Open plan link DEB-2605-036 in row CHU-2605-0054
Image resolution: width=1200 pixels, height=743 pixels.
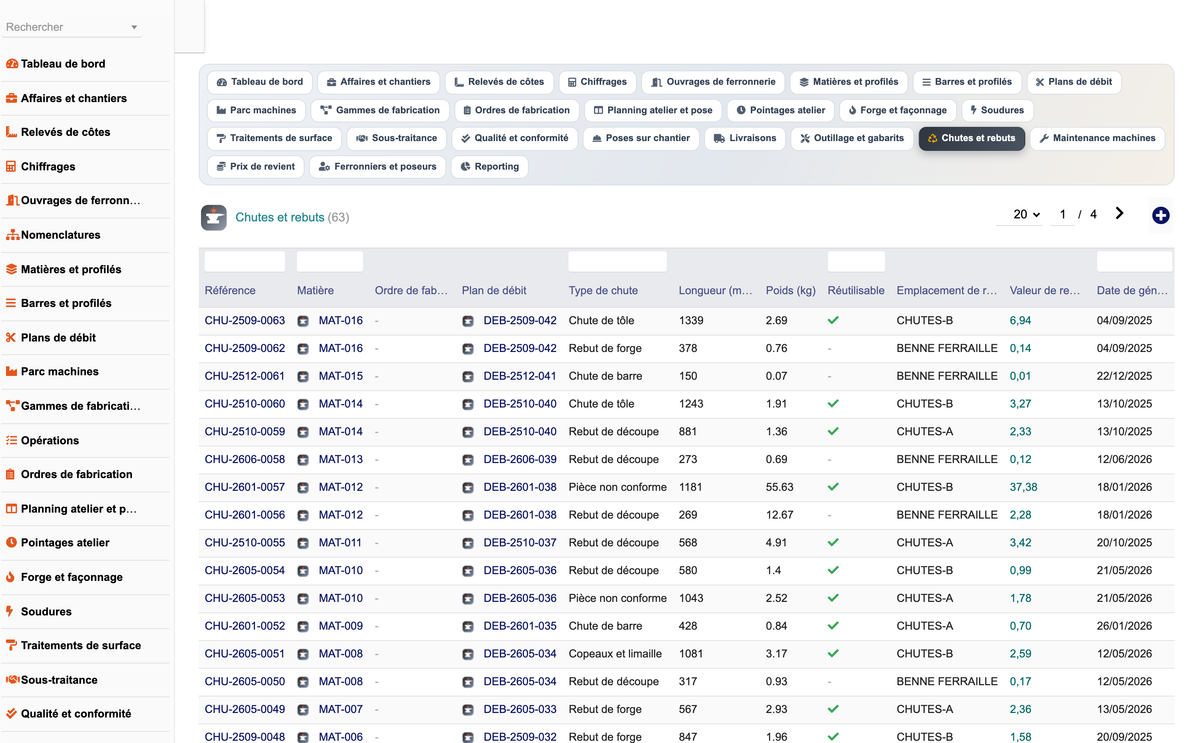(520, 571)
